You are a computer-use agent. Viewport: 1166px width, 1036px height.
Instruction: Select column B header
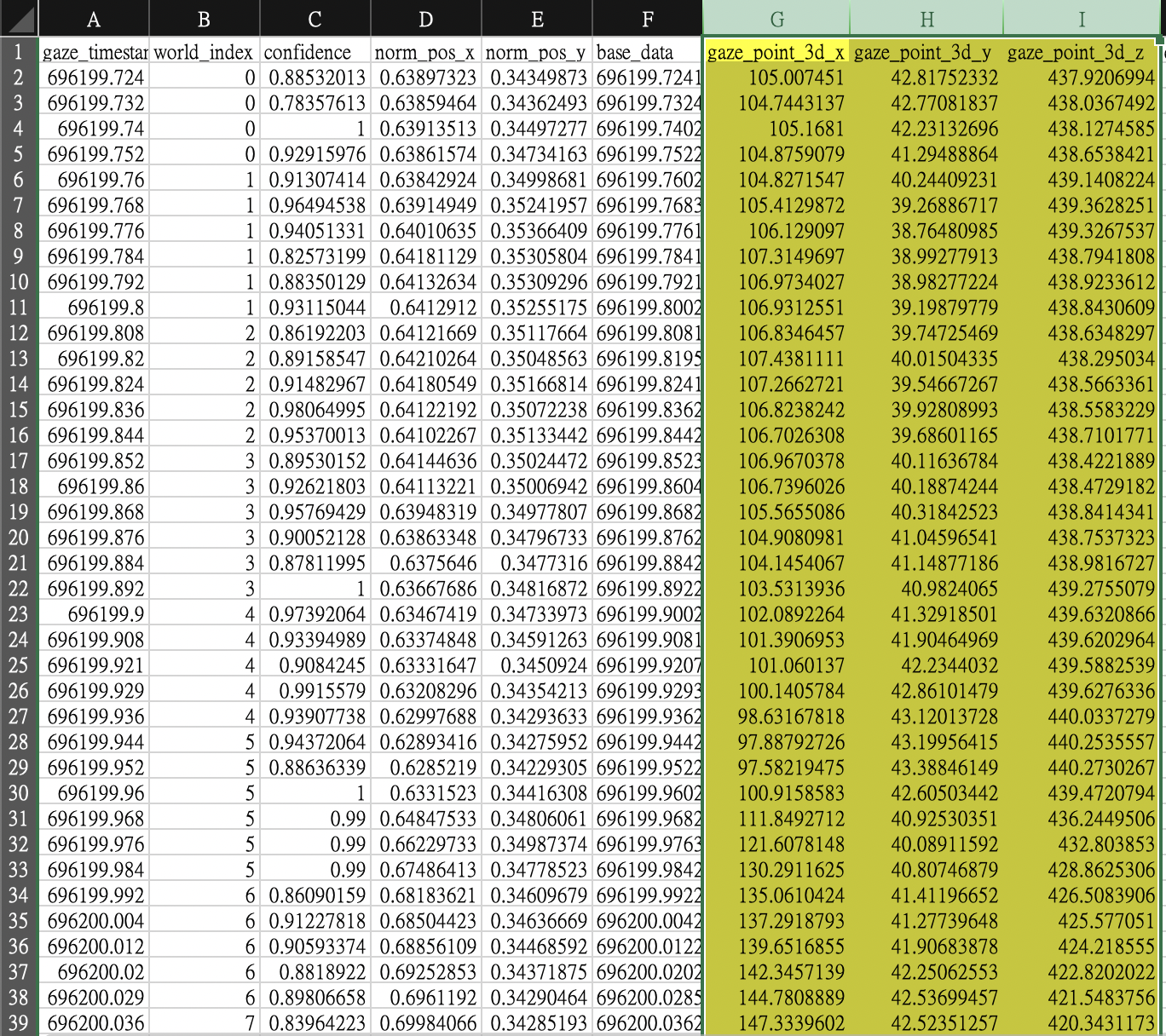204,19
